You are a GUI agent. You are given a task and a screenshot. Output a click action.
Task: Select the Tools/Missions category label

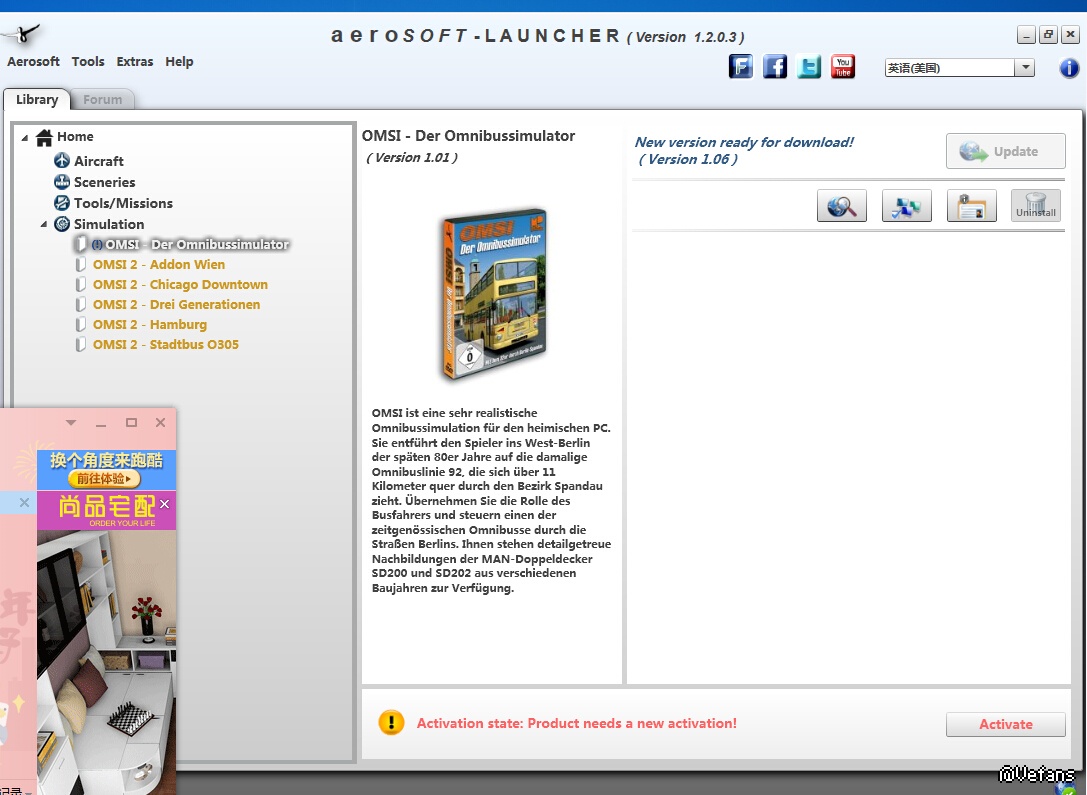point(123,203)
